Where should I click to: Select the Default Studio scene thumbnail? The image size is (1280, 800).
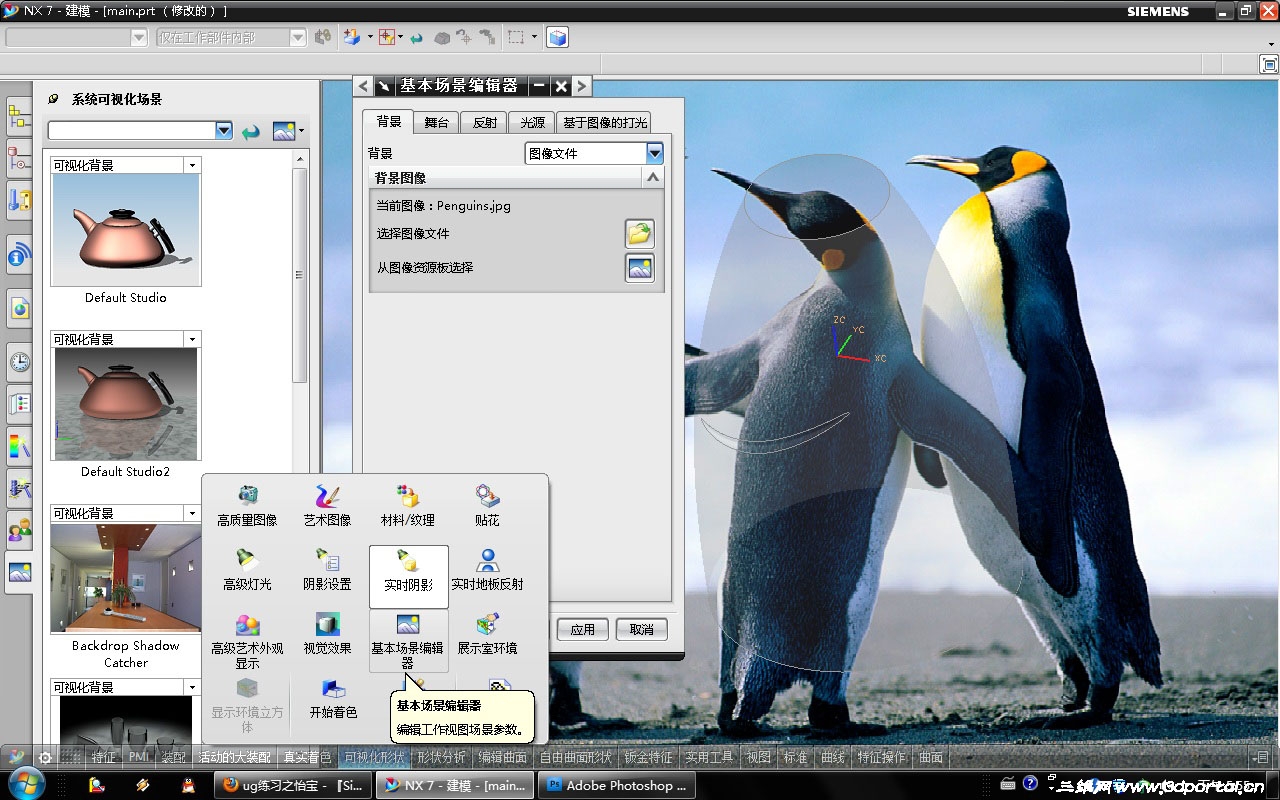[126, 230]
